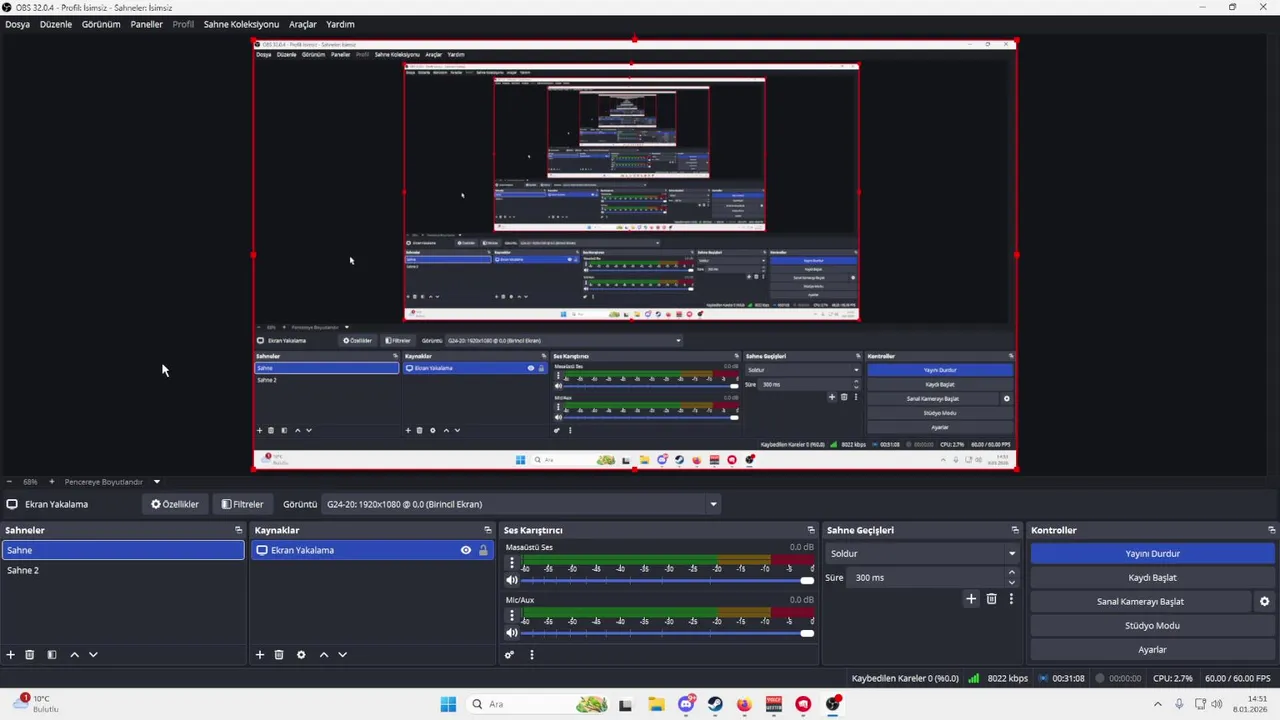Open the Görünüm menu

101,24
